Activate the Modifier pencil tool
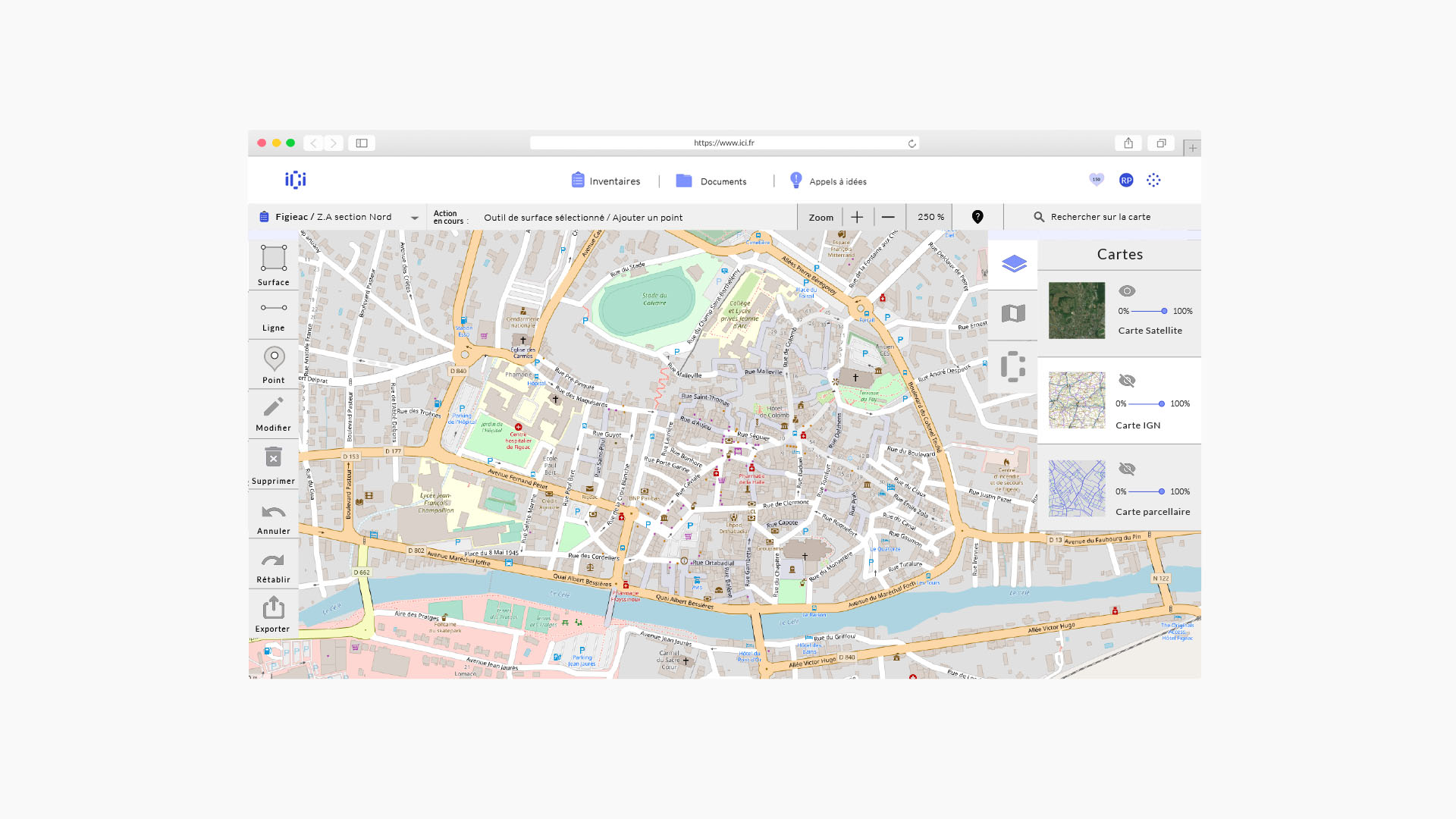The image size is (1456, 819). coord(273,413)
